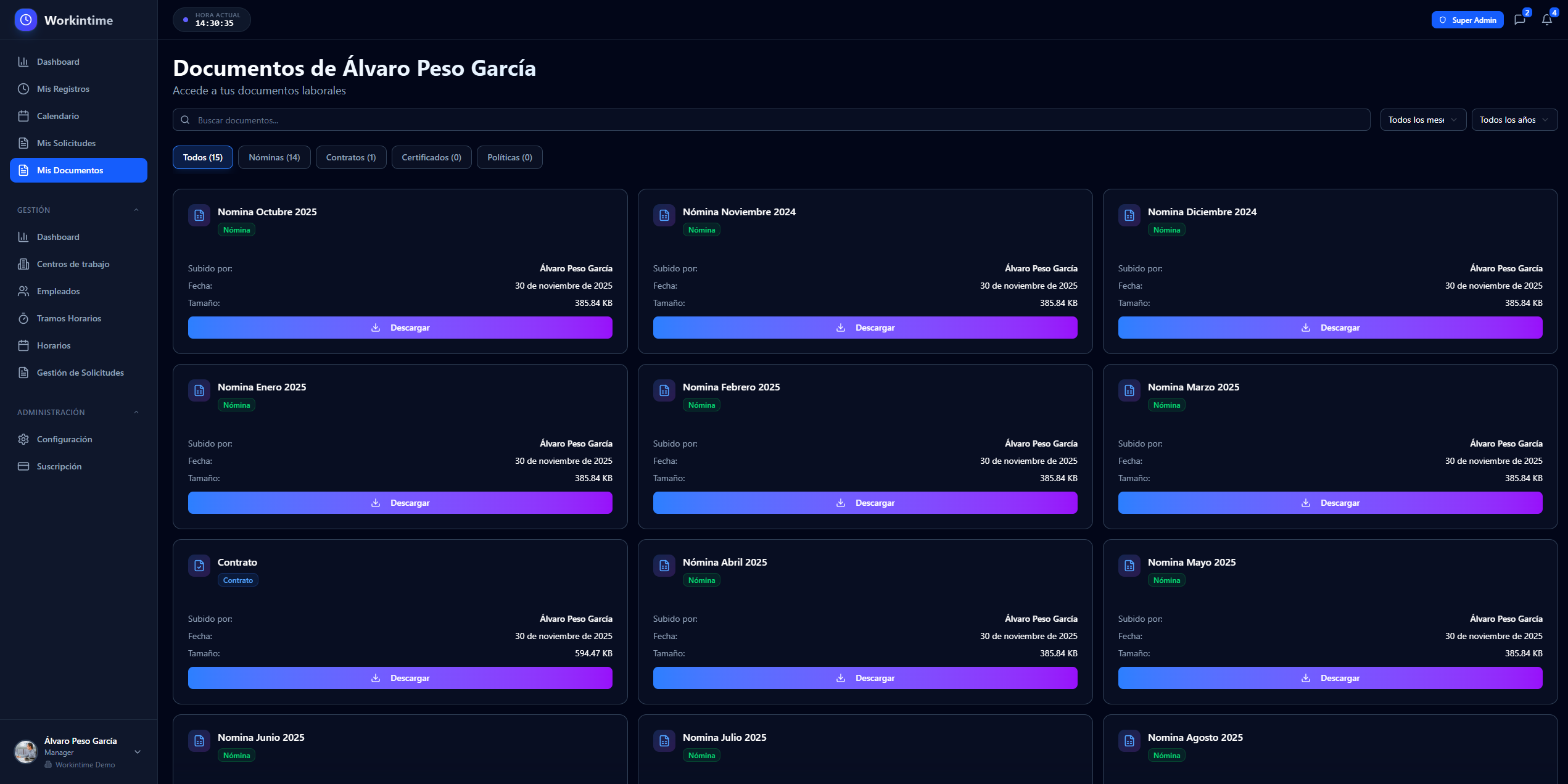Screen dimensions: 1568x784
Task: Open the Todos los años dropdown
Action: (x=1514, y=120)
